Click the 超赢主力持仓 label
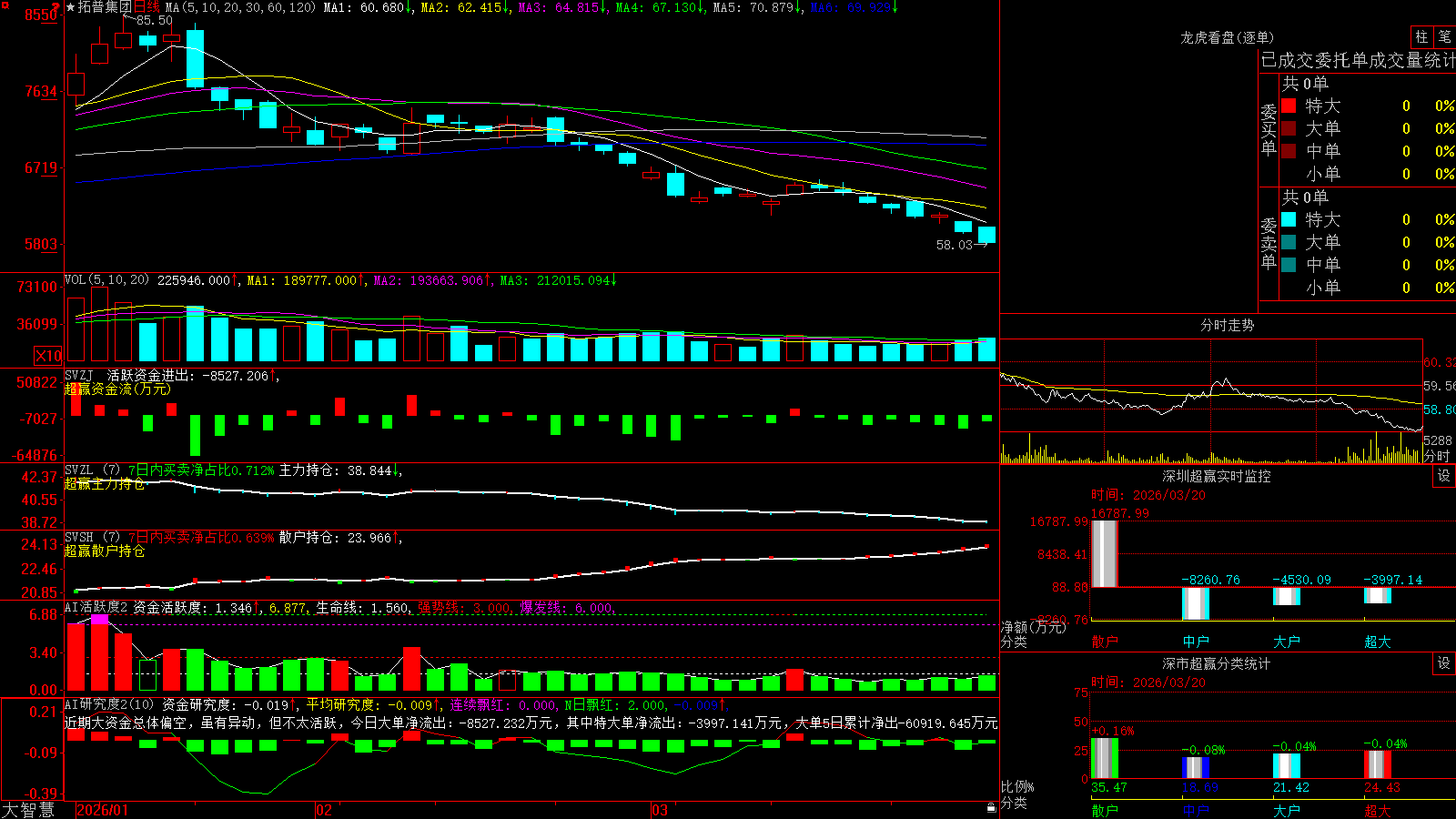 [x=105, y=483]
